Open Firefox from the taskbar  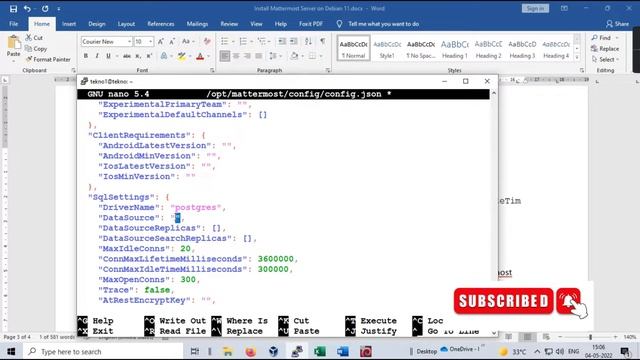tap(251, 351)
